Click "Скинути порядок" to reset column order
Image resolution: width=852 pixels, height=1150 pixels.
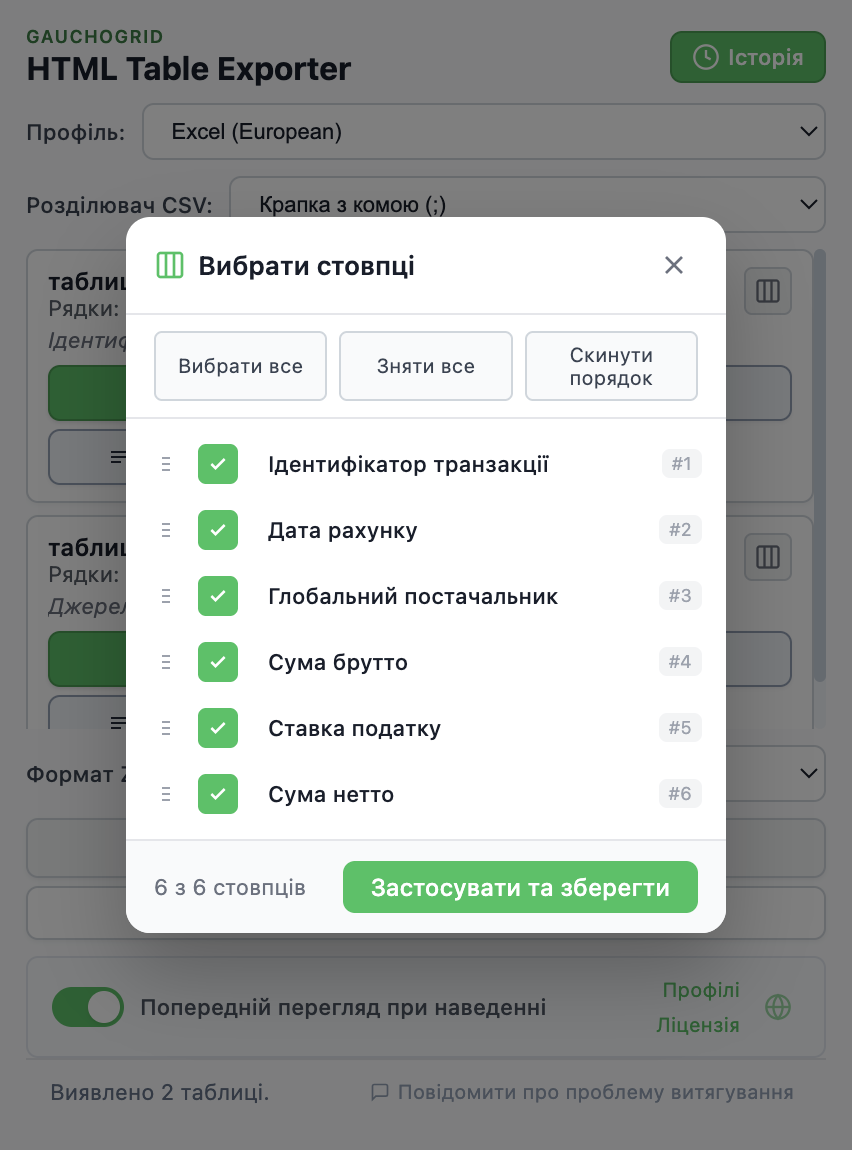611,366
